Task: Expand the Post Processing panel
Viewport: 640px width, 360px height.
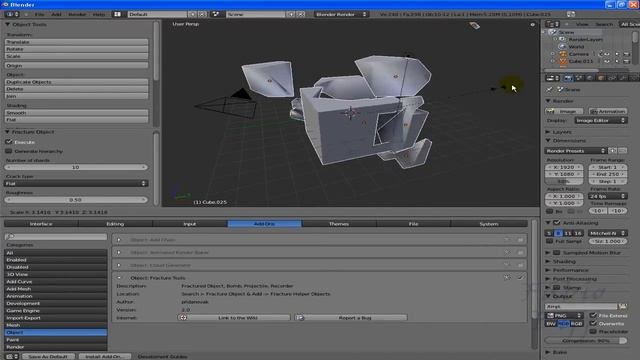Action: [548, 279]
